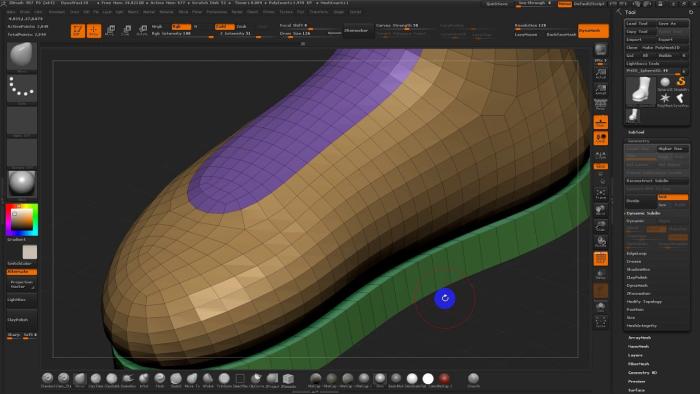Open the Brush menu
Screen dimensions: 700x394
click(x=25, y=12)
